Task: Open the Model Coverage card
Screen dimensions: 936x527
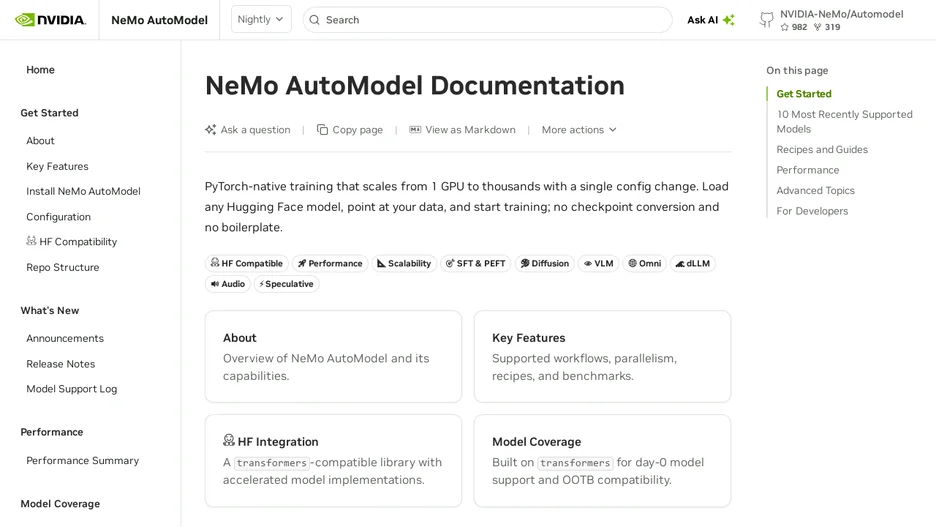Action: click(602, 461)
